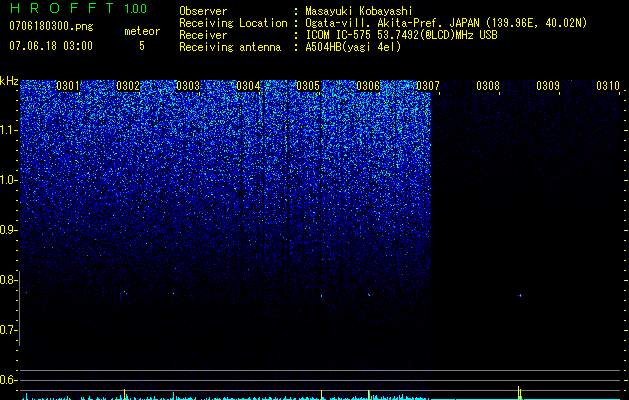Click the observer name Masayuki Kobayashi
The height and width of the screenshot is (400, 629).
coord(359,11)
